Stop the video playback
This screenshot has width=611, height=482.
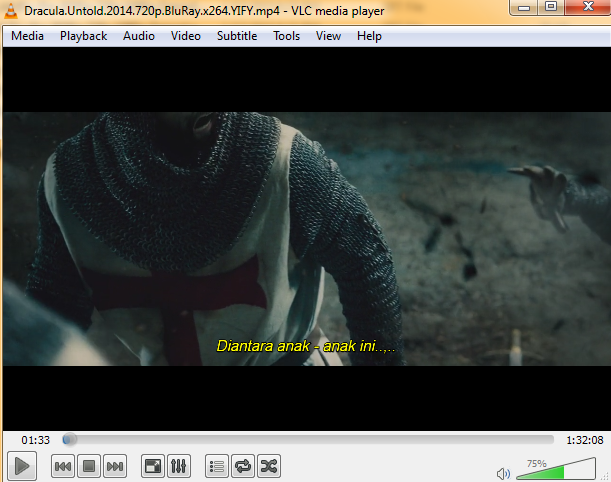tap(89, 466)
